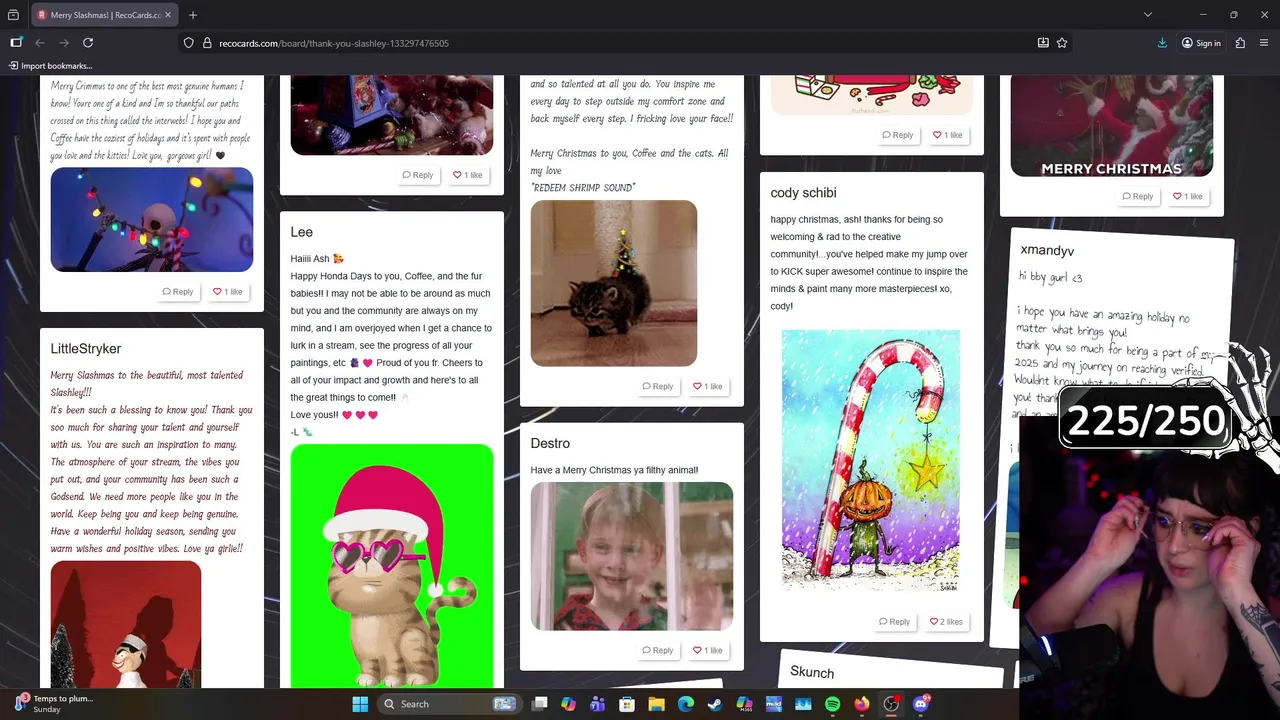The image size is (1280, 720).
Task: Open Discord from the taskbar
Action: click(x=920, y=704)
